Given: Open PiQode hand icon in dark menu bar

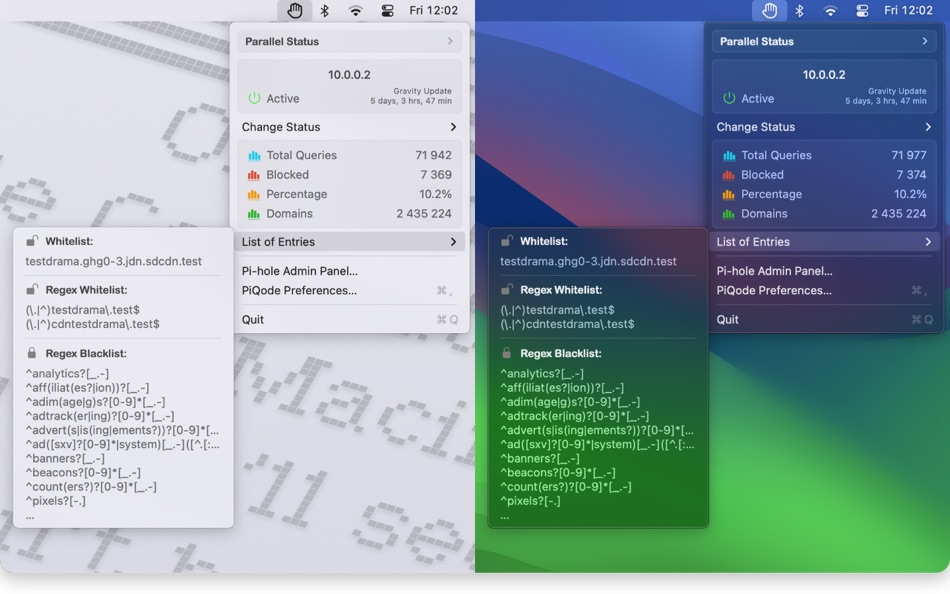Looking at the screenshot, I should click(769, 10).
